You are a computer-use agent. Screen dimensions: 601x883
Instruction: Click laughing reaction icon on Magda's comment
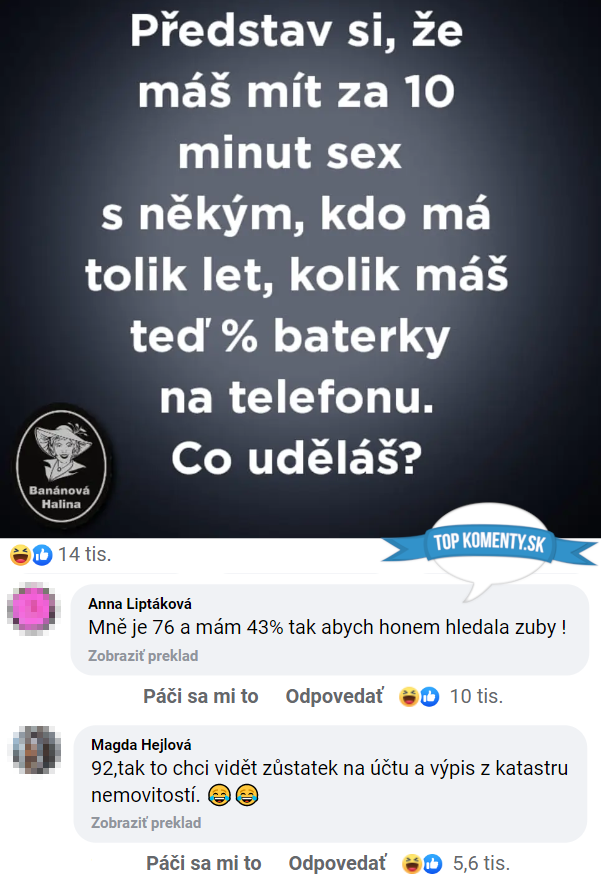[412, 863]
